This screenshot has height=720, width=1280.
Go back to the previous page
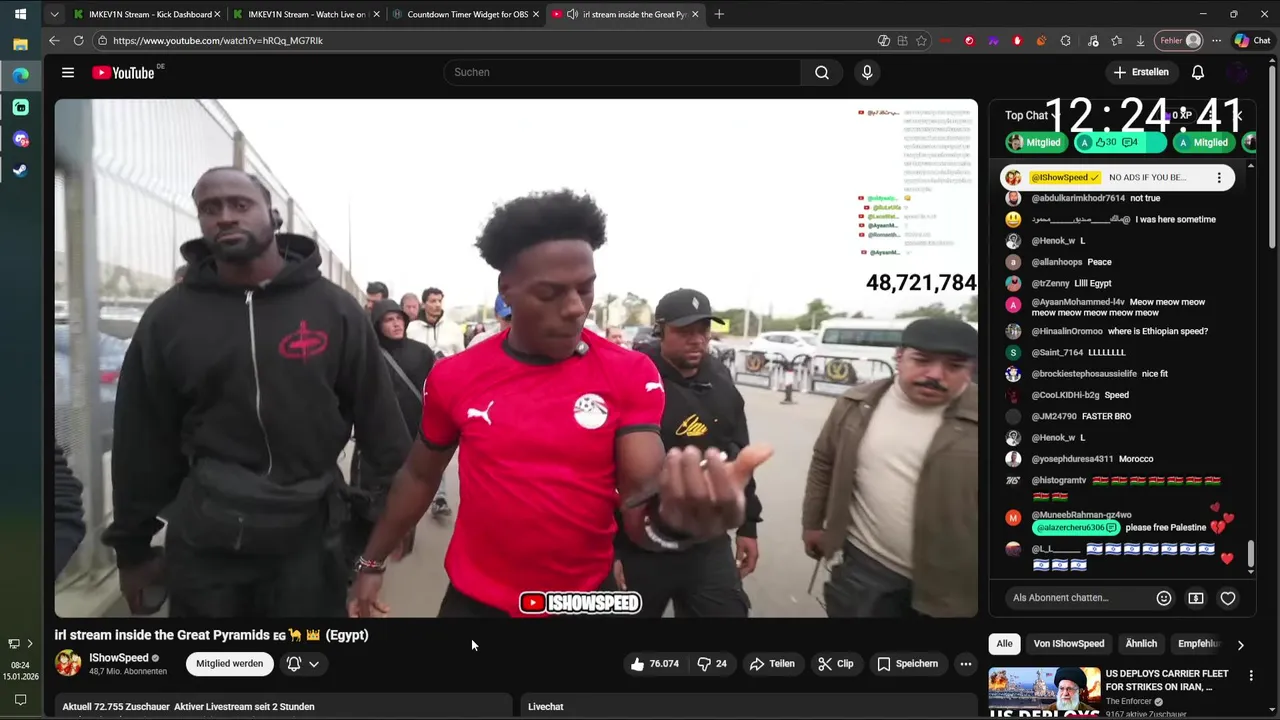click(x=54, y=41)
